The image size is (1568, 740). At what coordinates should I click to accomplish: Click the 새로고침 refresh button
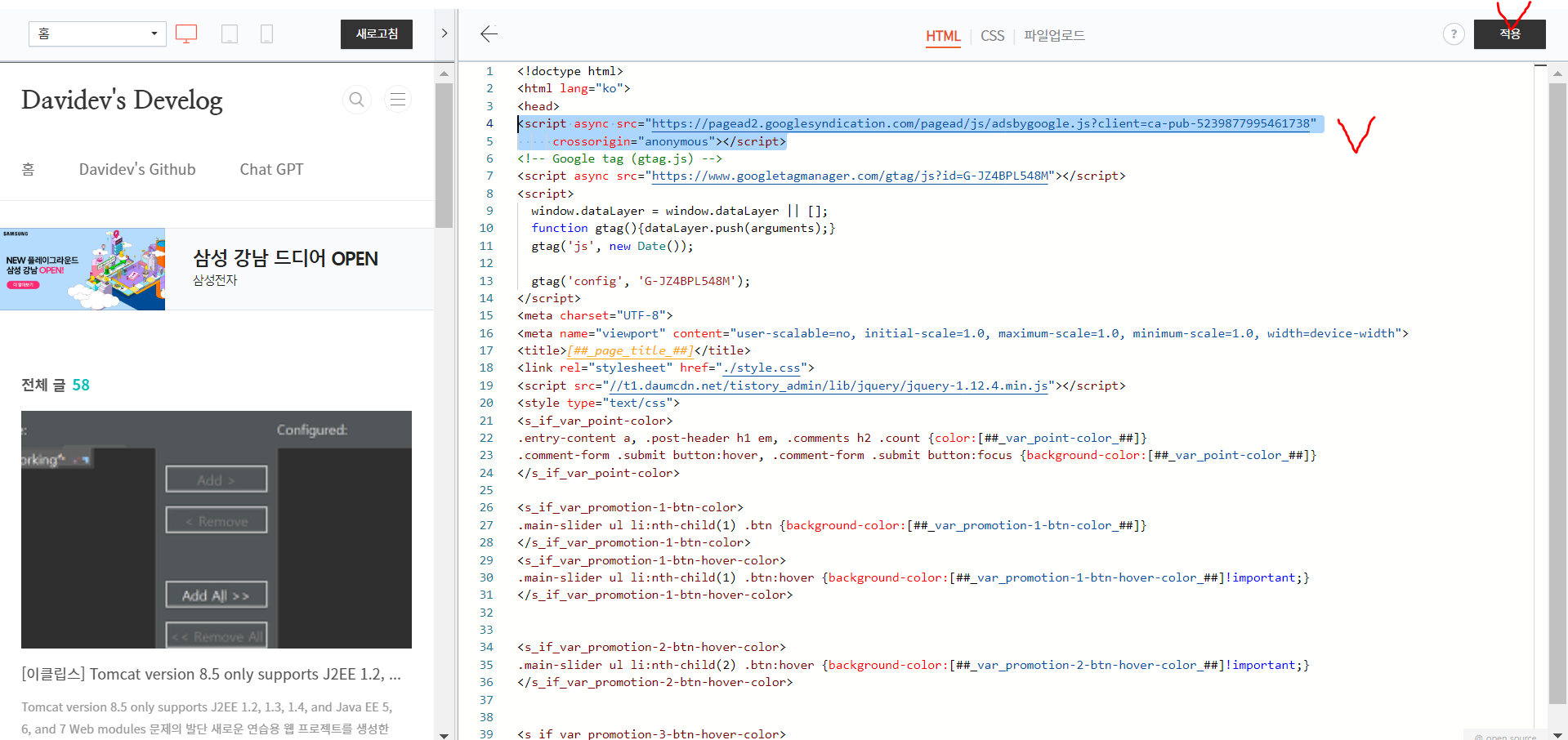(x=377, y=33)
